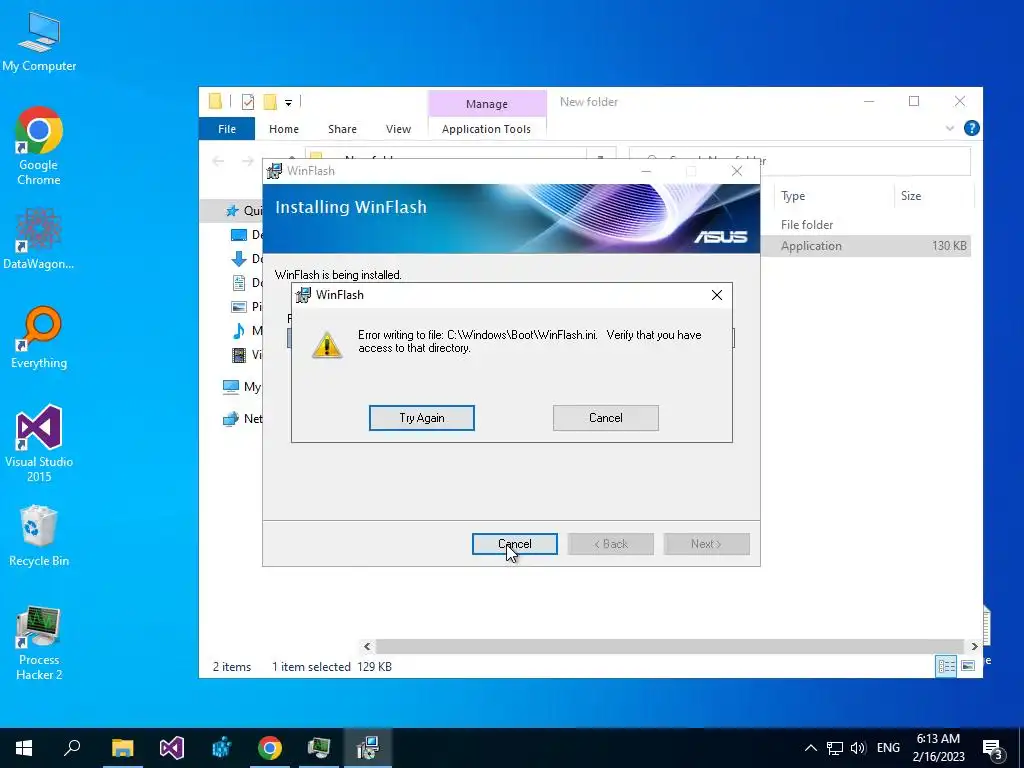Viewport: 1024px width, 768px height.
Task: Open the notification center icon
Action: [993, 748]
